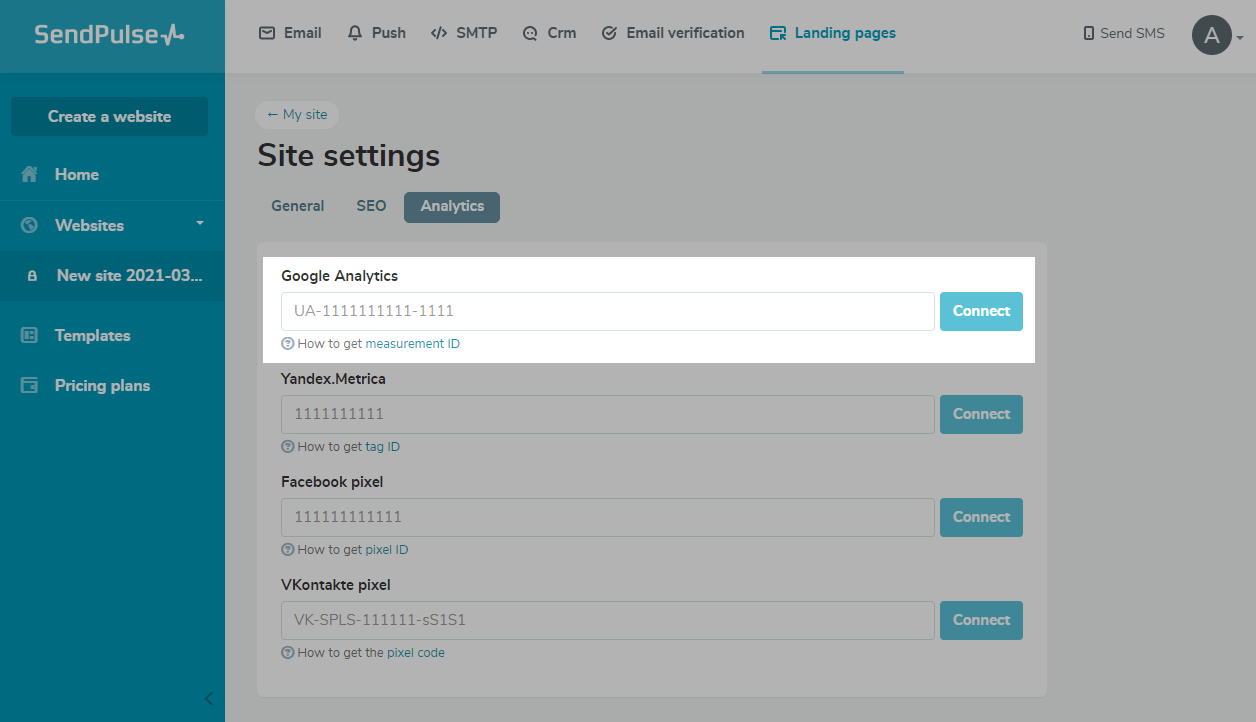Focus the Google Analytics ID input field

(607, 311)
